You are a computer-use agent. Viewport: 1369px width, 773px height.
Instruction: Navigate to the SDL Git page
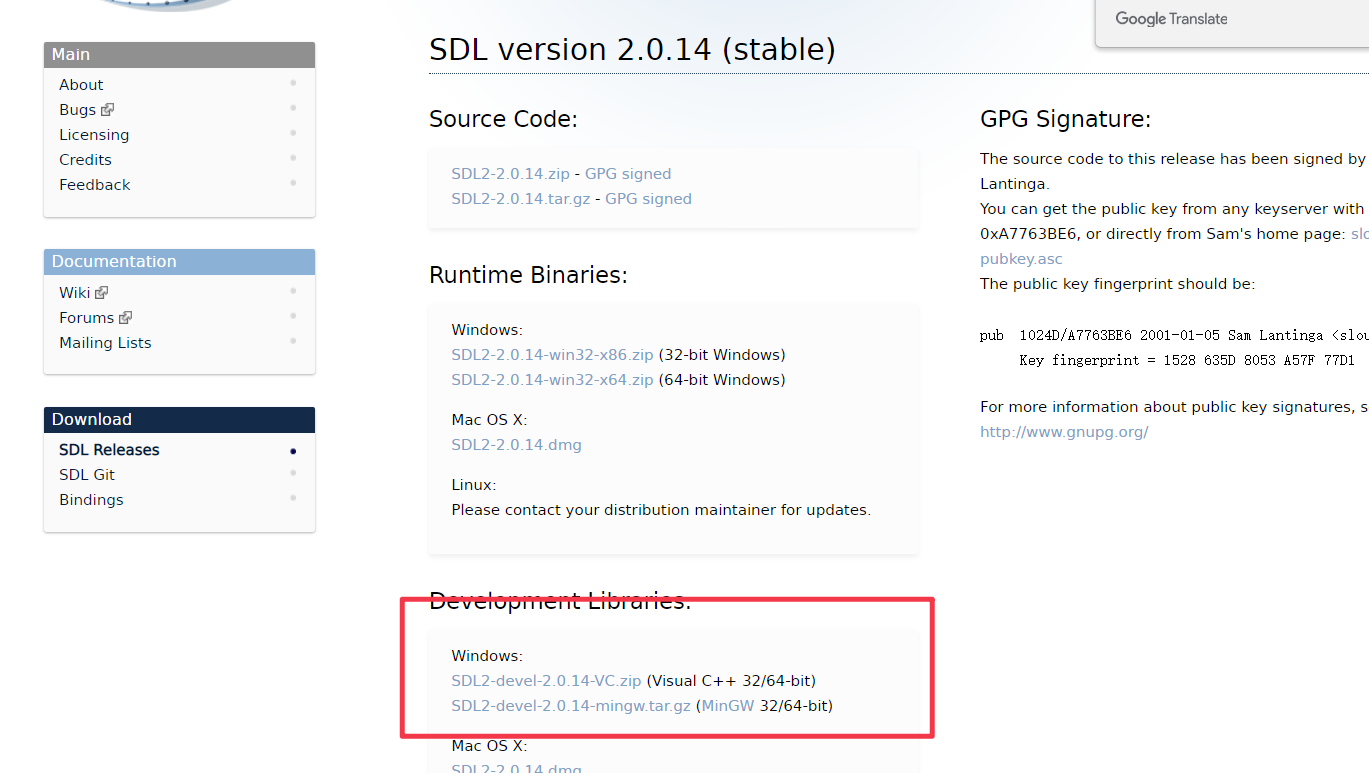pyautogui.click(x=86, y=474)
